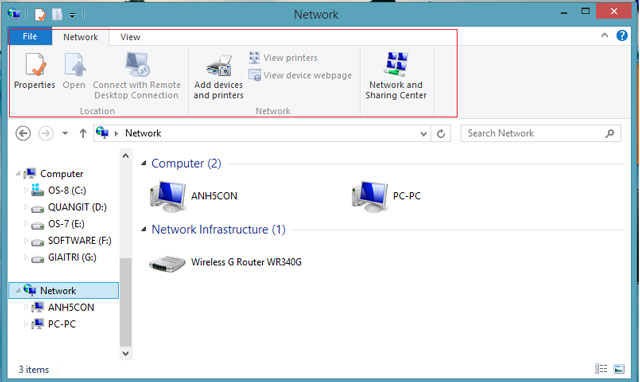Click the Properties quick access toolbar icon
Viewport: 640px width, 382px height.
pyautogui.click(x=40, y=15)
